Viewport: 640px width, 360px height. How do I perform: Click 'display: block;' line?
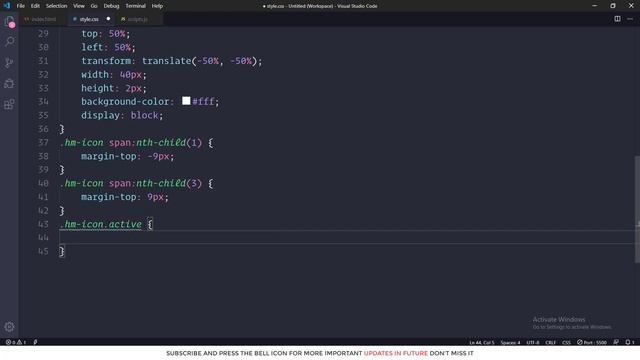click(122, 115)
